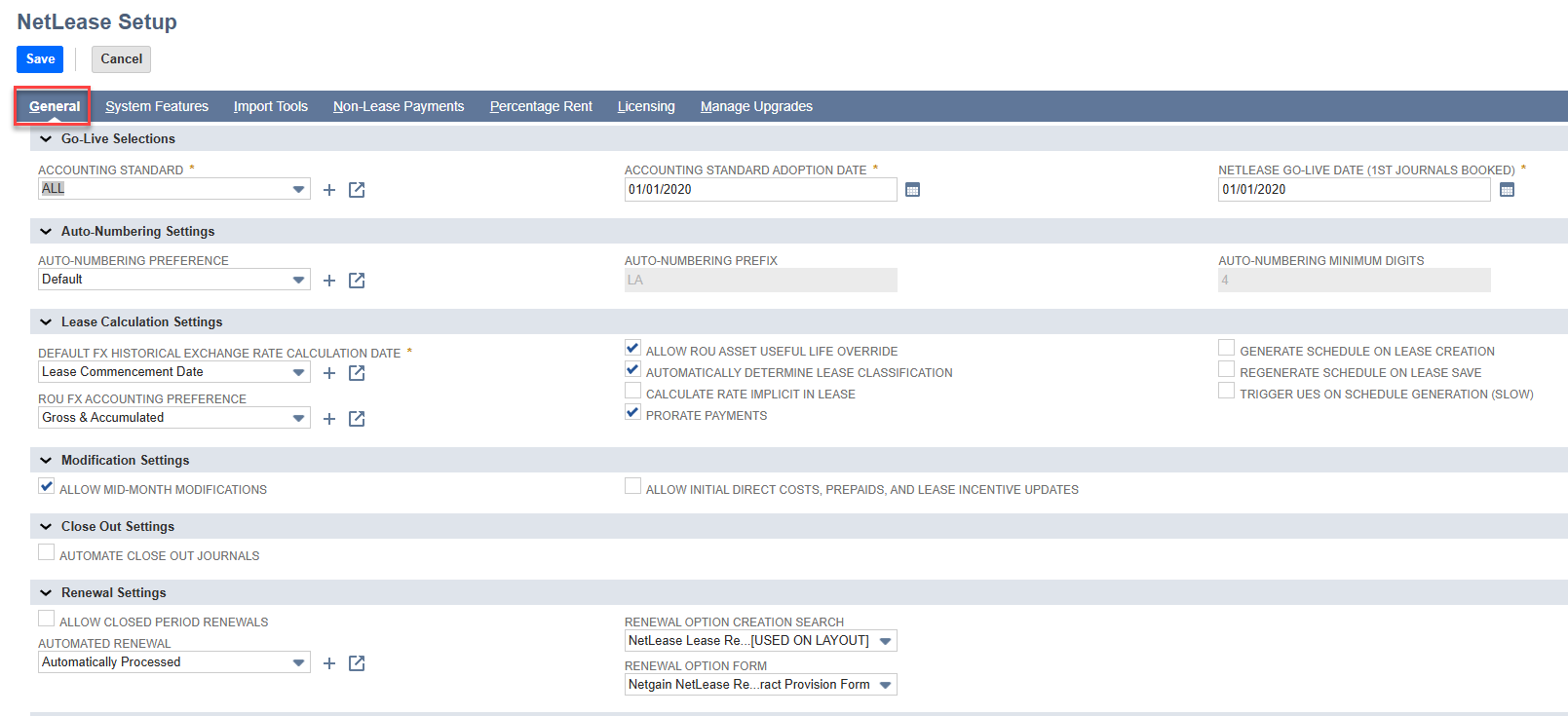Open Auto-Numbering Preference record link icon
Viewport: 1568px width, 716px height.
tap(357, 281)
